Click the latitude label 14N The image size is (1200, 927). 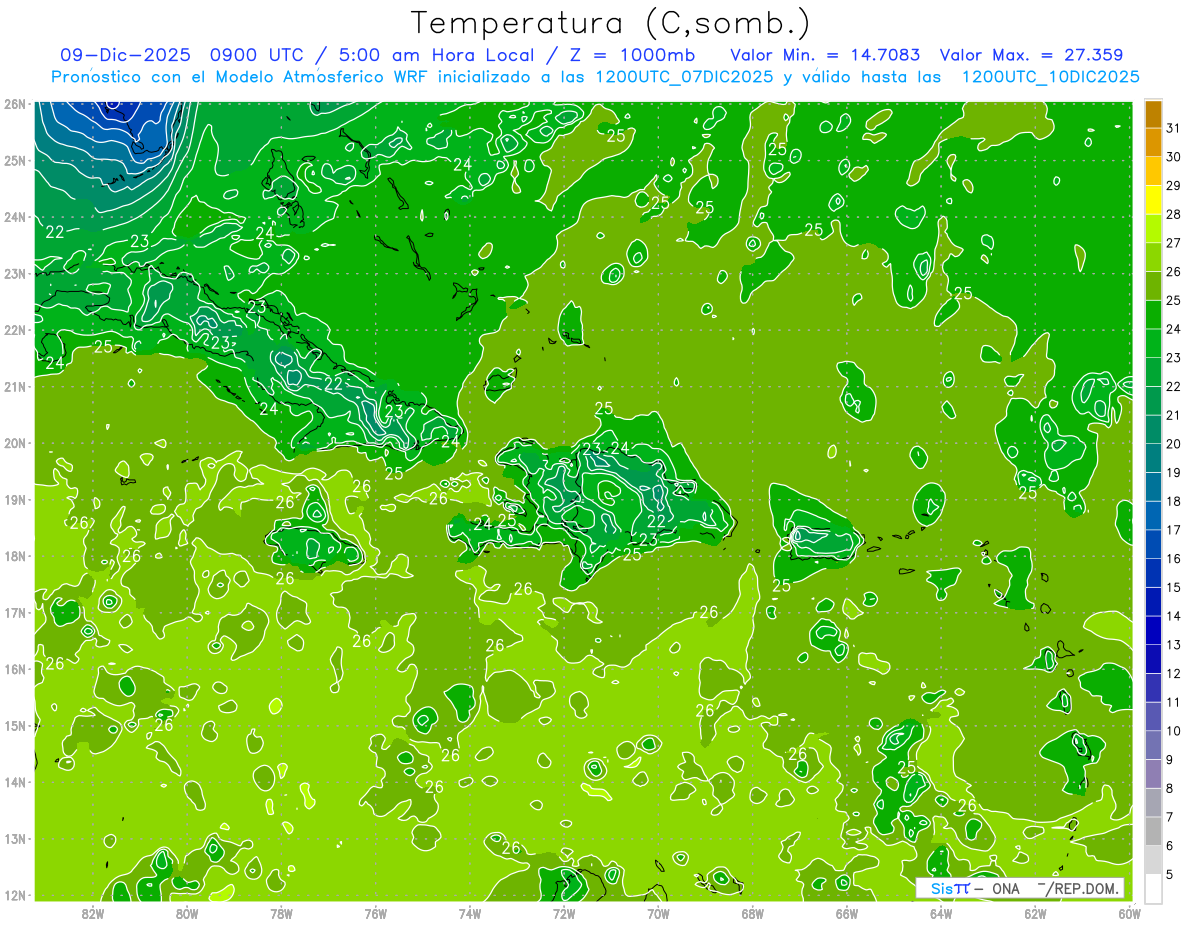click(15, 782)
